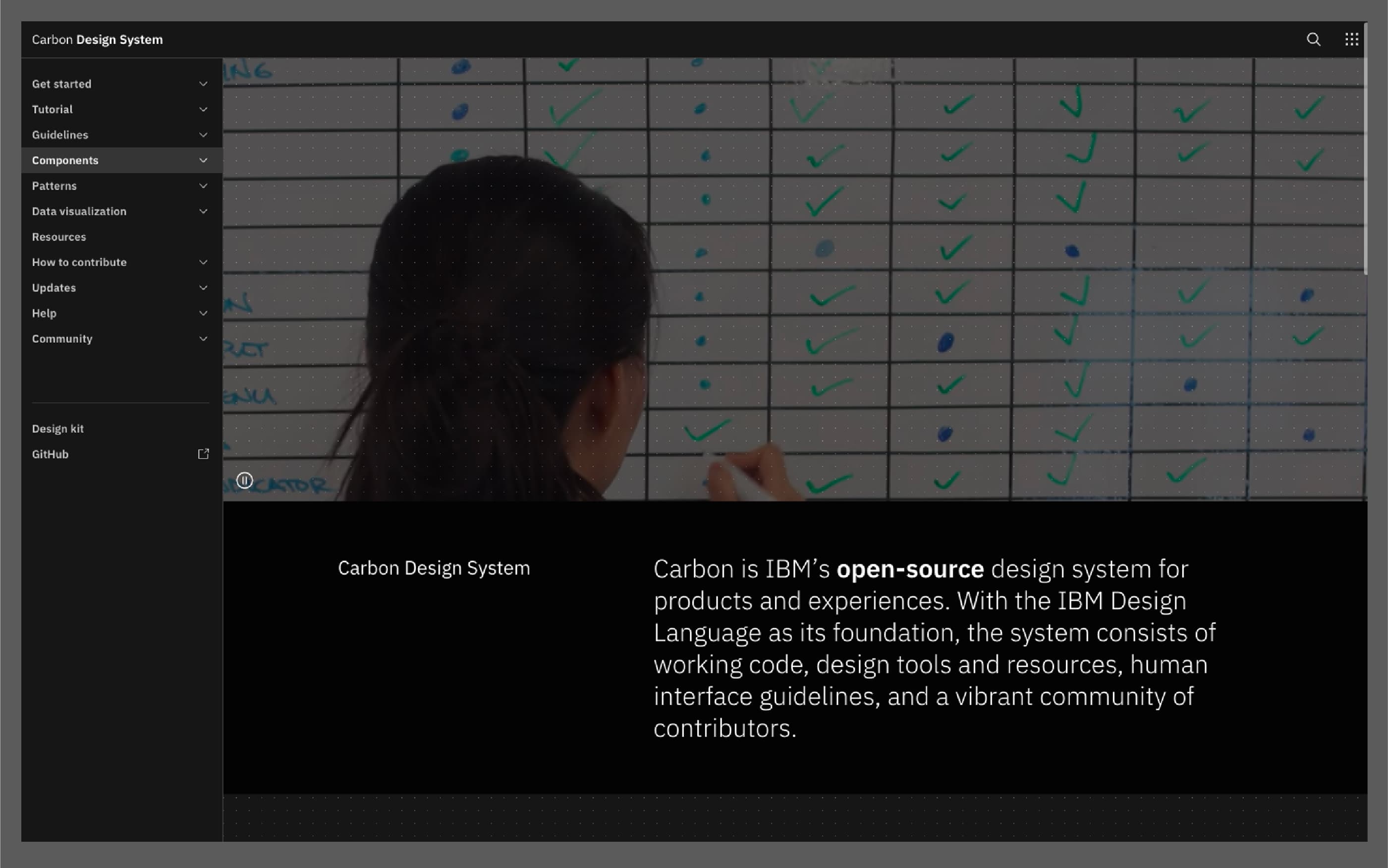Select the Patterns menu item
Viewport: 1388px width, 868px height.
point(54,186)
